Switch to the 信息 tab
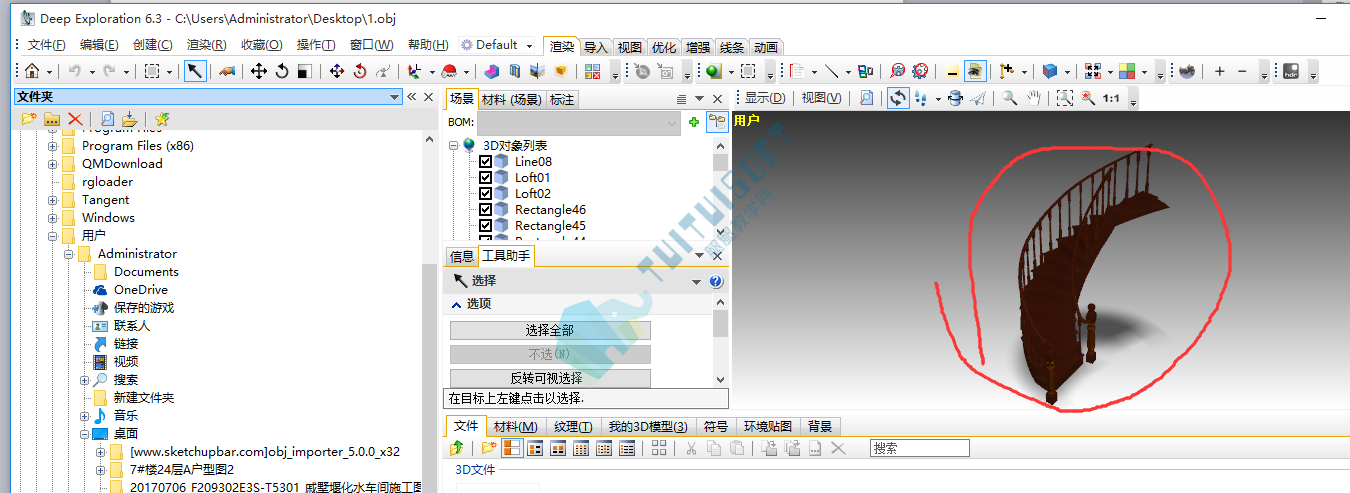This screenshot has width=1350, height=493. coord(462,257)
